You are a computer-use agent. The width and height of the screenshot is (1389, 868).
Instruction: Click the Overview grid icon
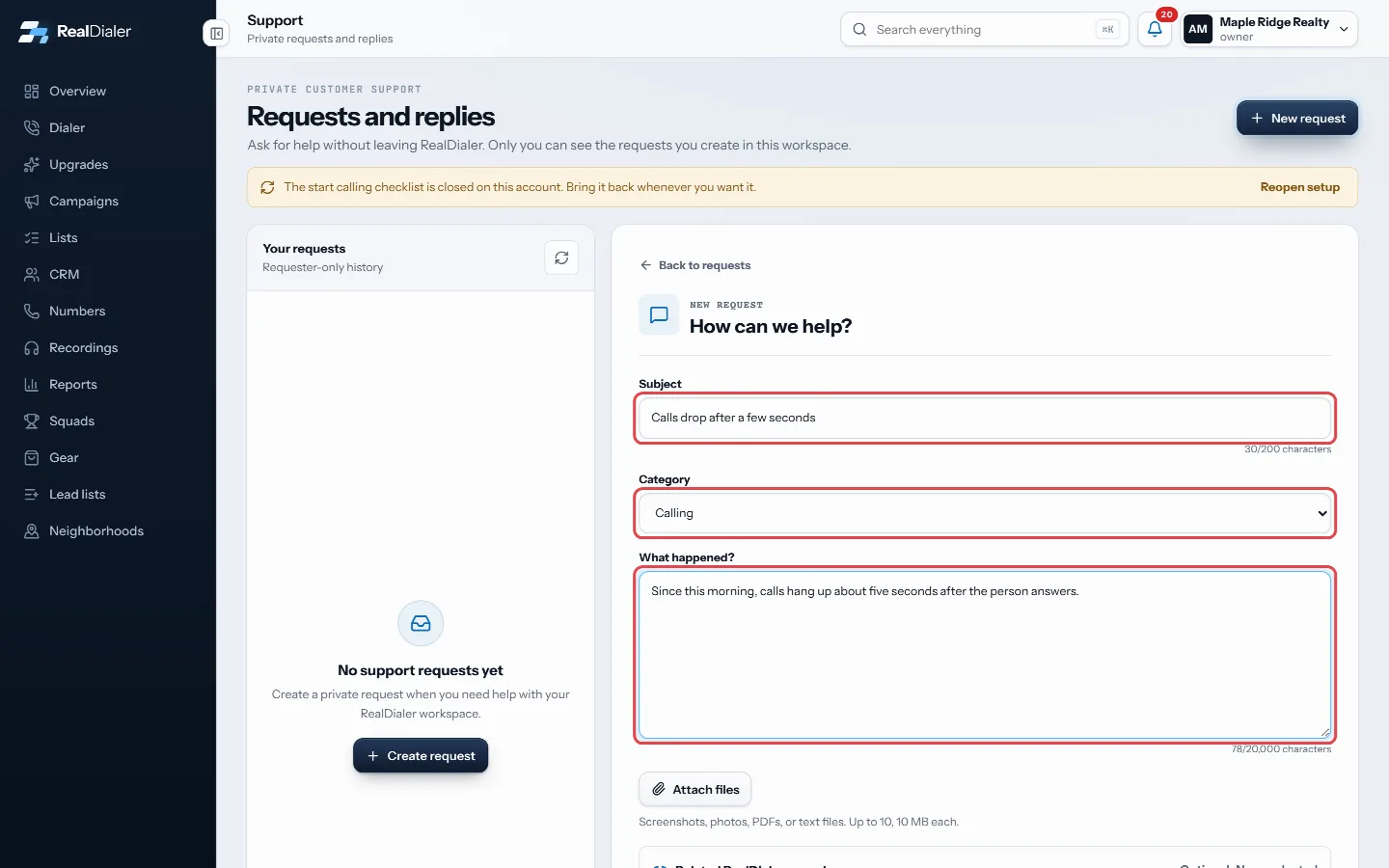tap(32, 92)
